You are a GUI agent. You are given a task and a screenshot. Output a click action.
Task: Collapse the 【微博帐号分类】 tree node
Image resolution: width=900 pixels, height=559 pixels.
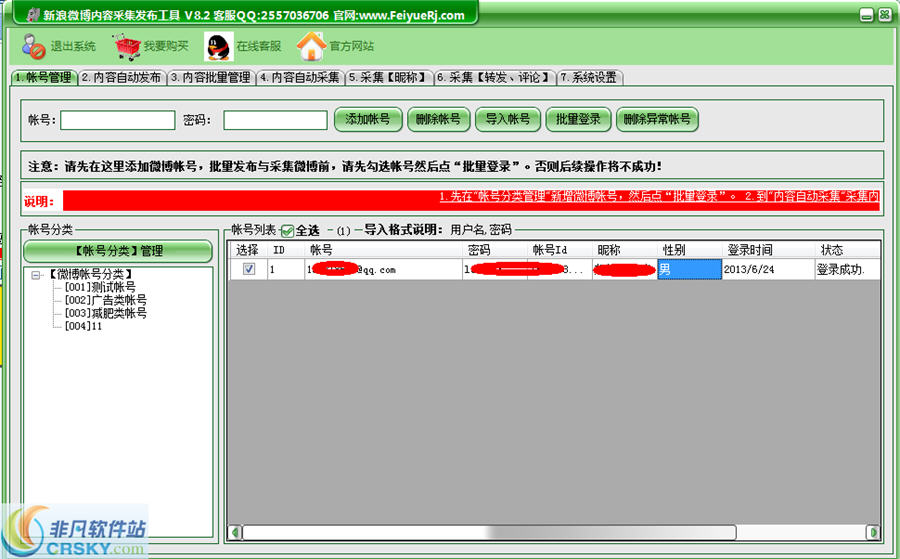36,275
